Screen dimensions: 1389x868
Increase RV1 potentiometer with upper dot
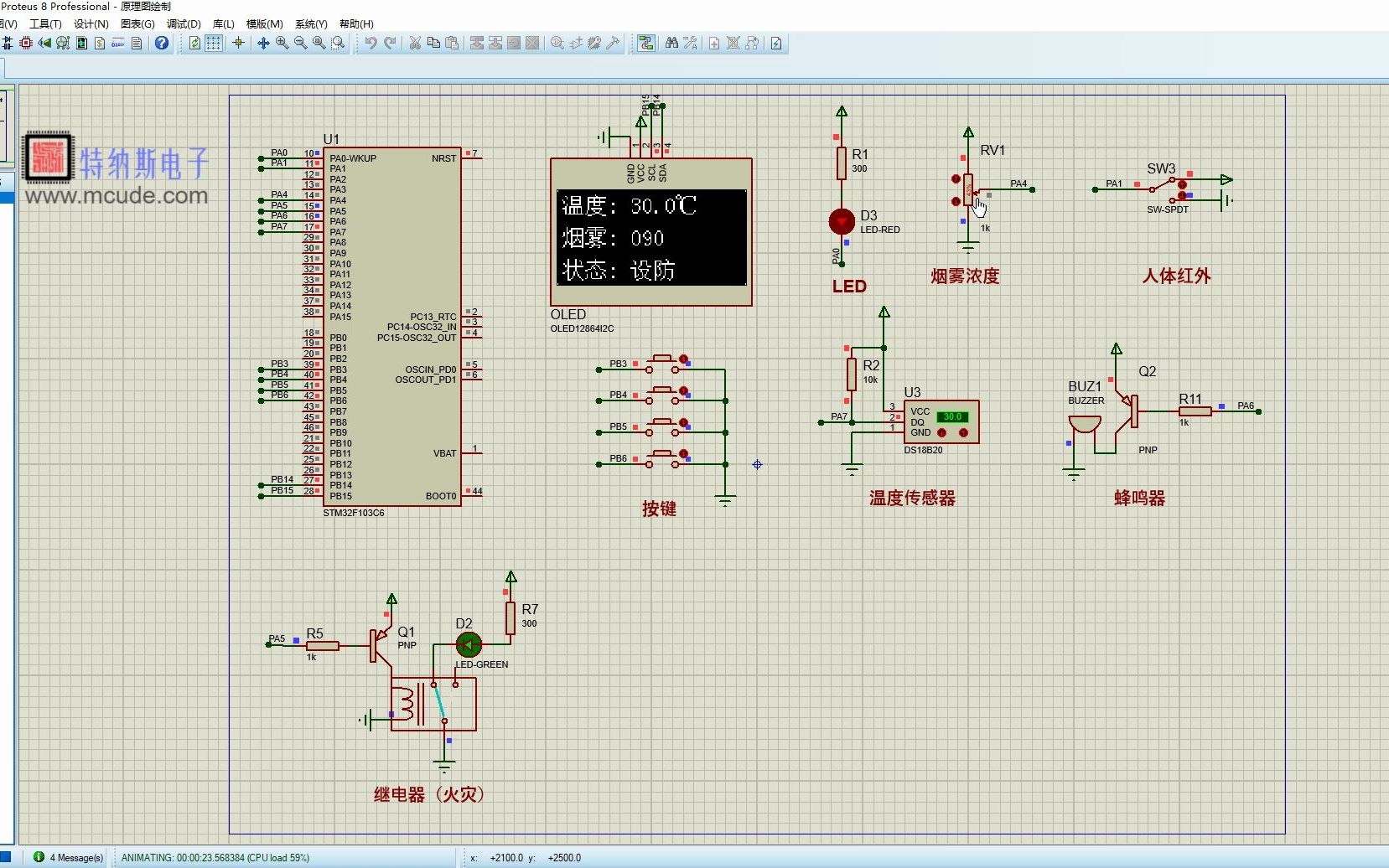[956, 179]
